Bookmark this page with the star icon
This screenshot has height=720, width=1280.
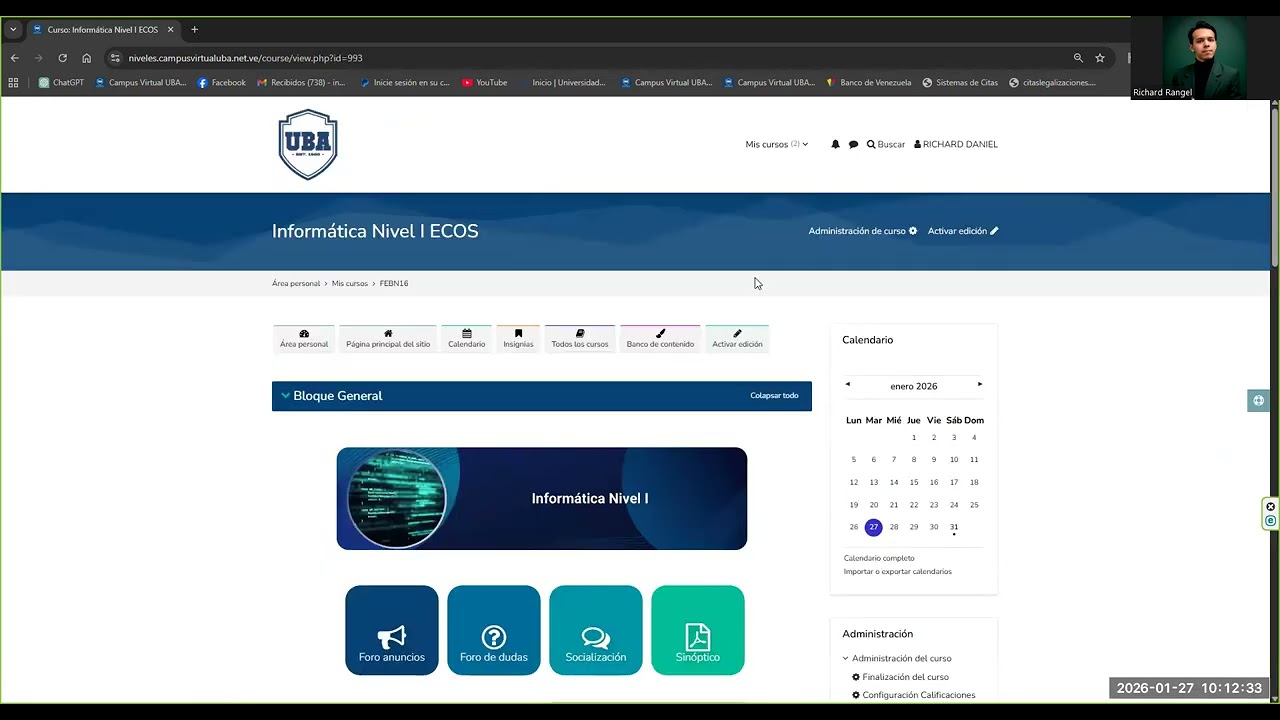[x=1100, y=58]
